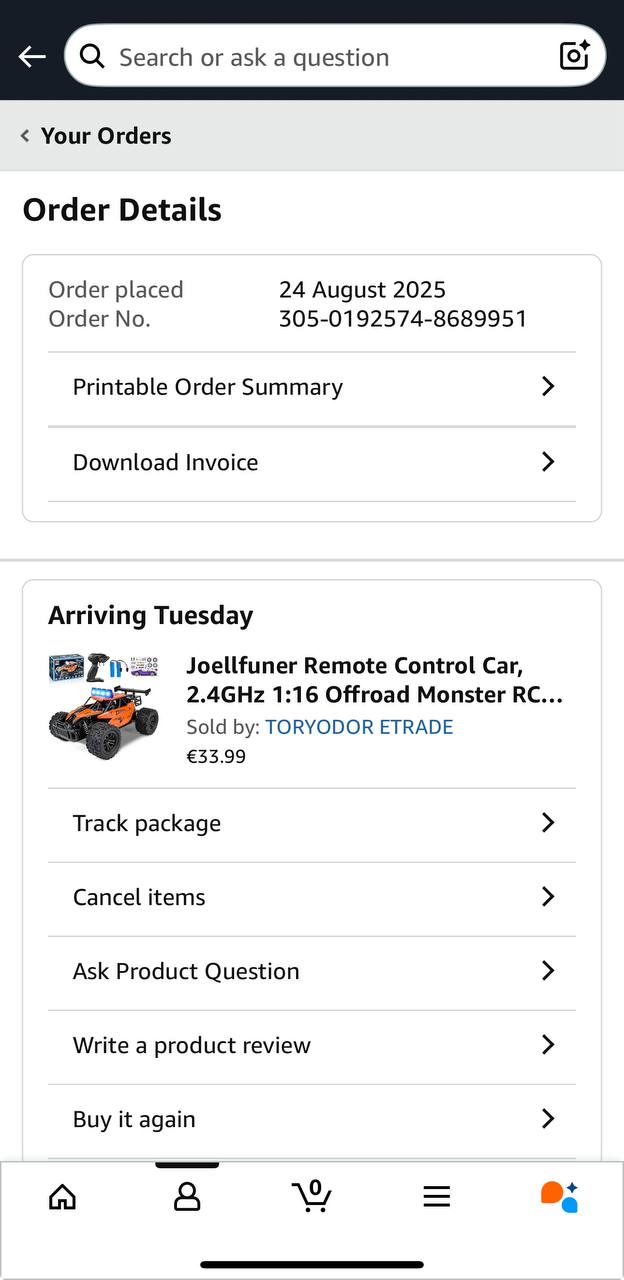
Task: Select Ask Product Question option
Action: tap(186, 971)
